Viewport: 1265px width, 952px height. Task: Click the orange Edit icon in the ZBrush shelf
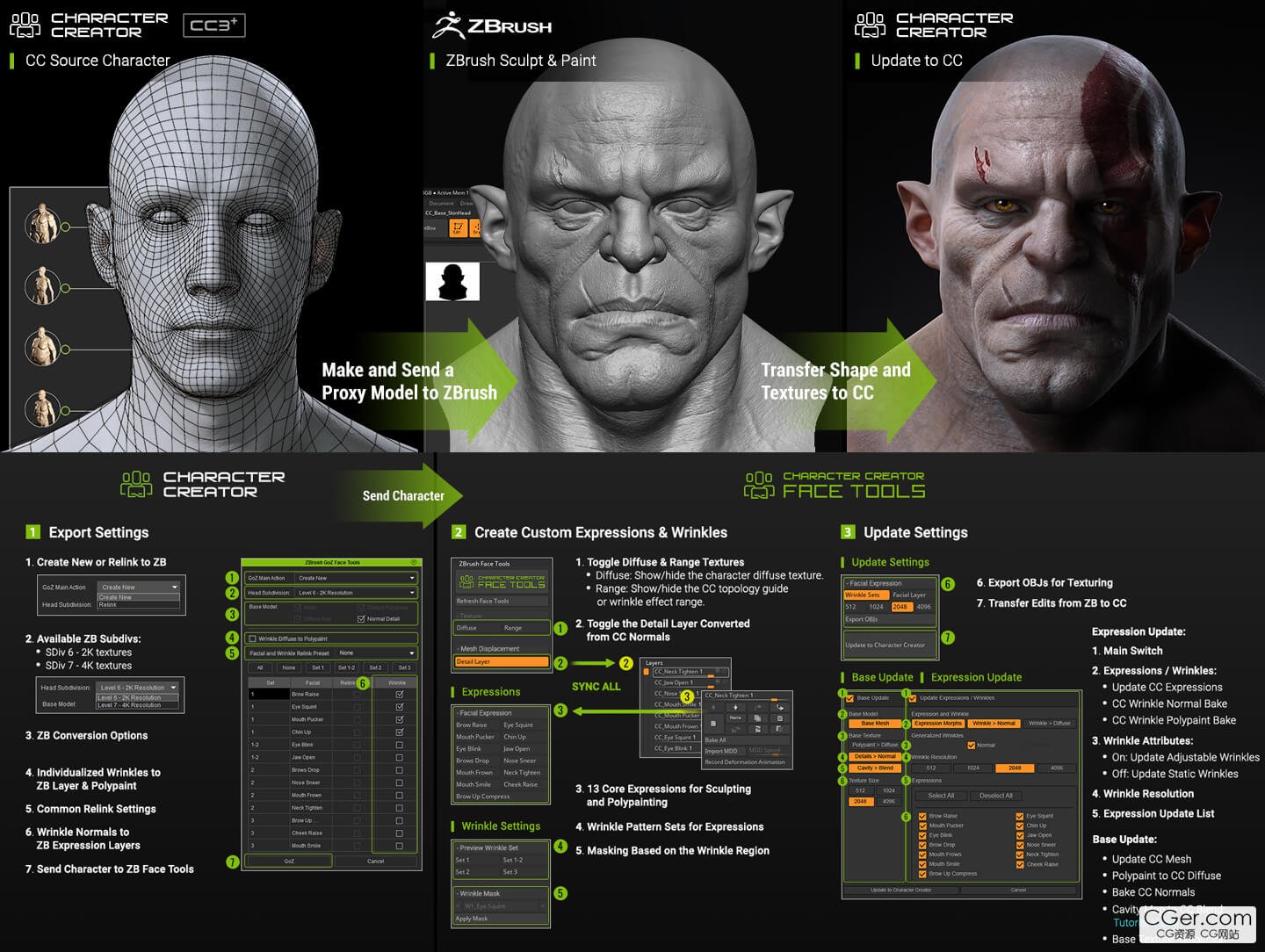tap(459, 228)
